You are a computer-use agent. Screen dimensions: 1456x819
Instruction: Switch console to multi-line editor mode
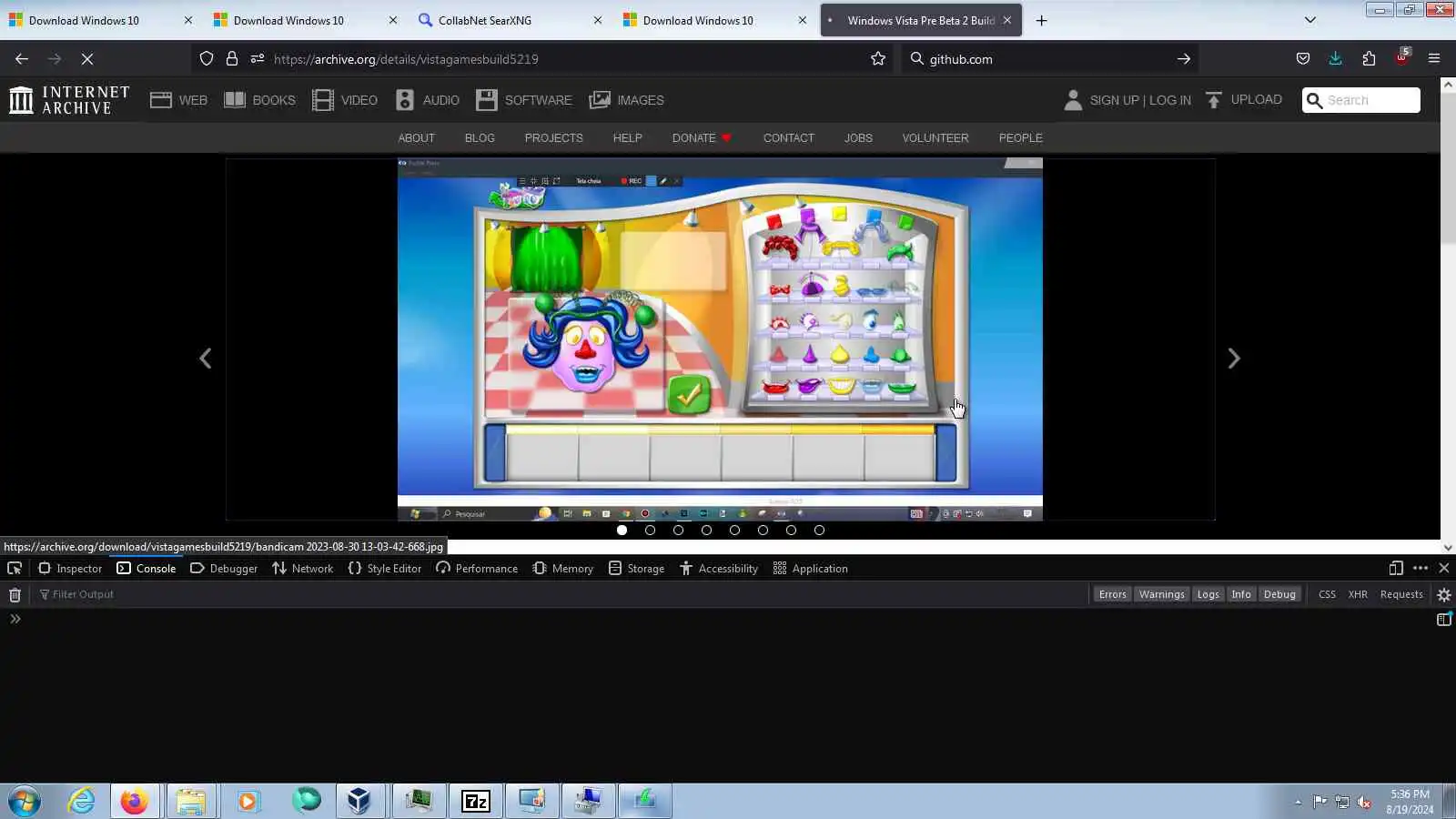(1444, 620)
